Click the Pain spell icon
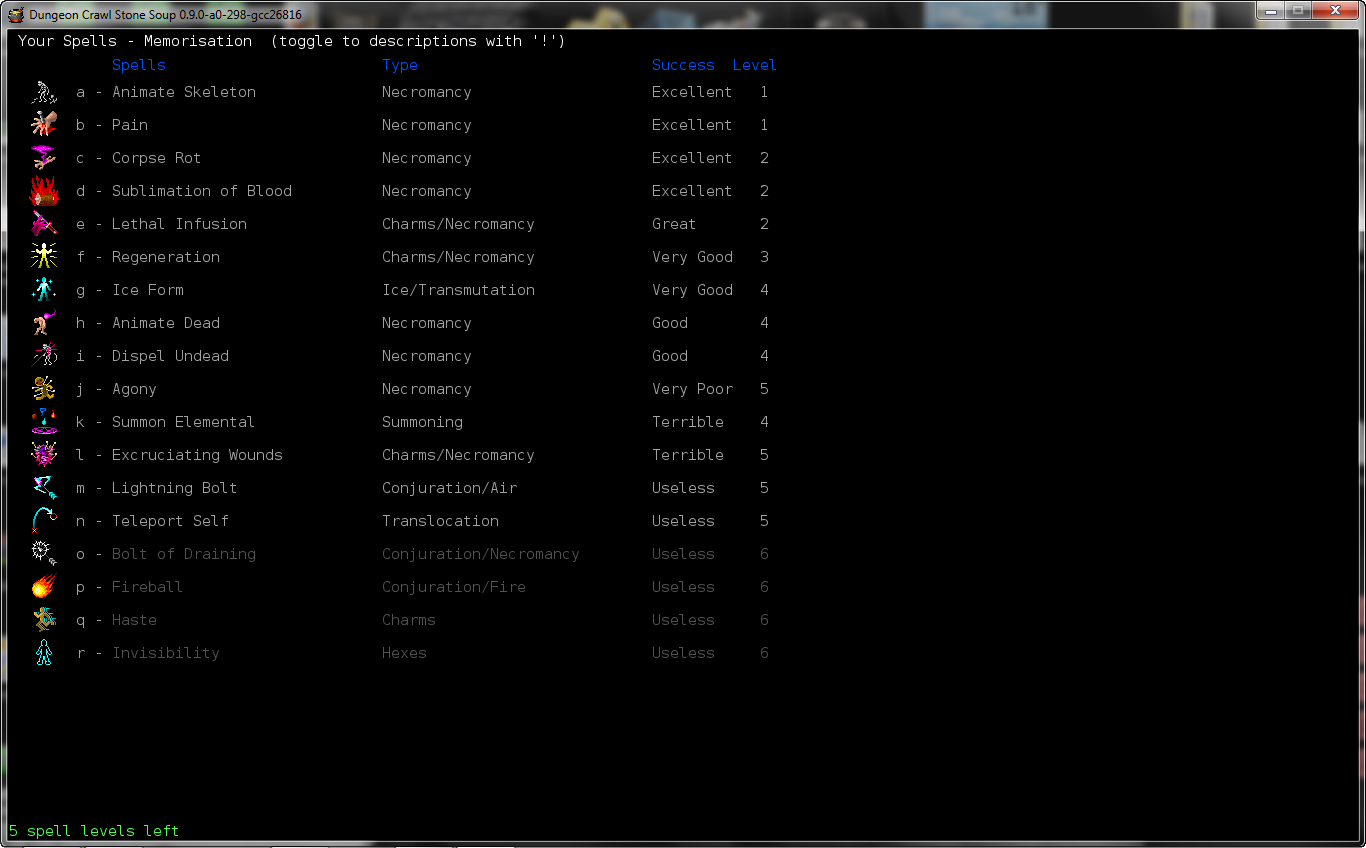The height and width of the screenshot is (848, 1366). [x=44, y=125]
